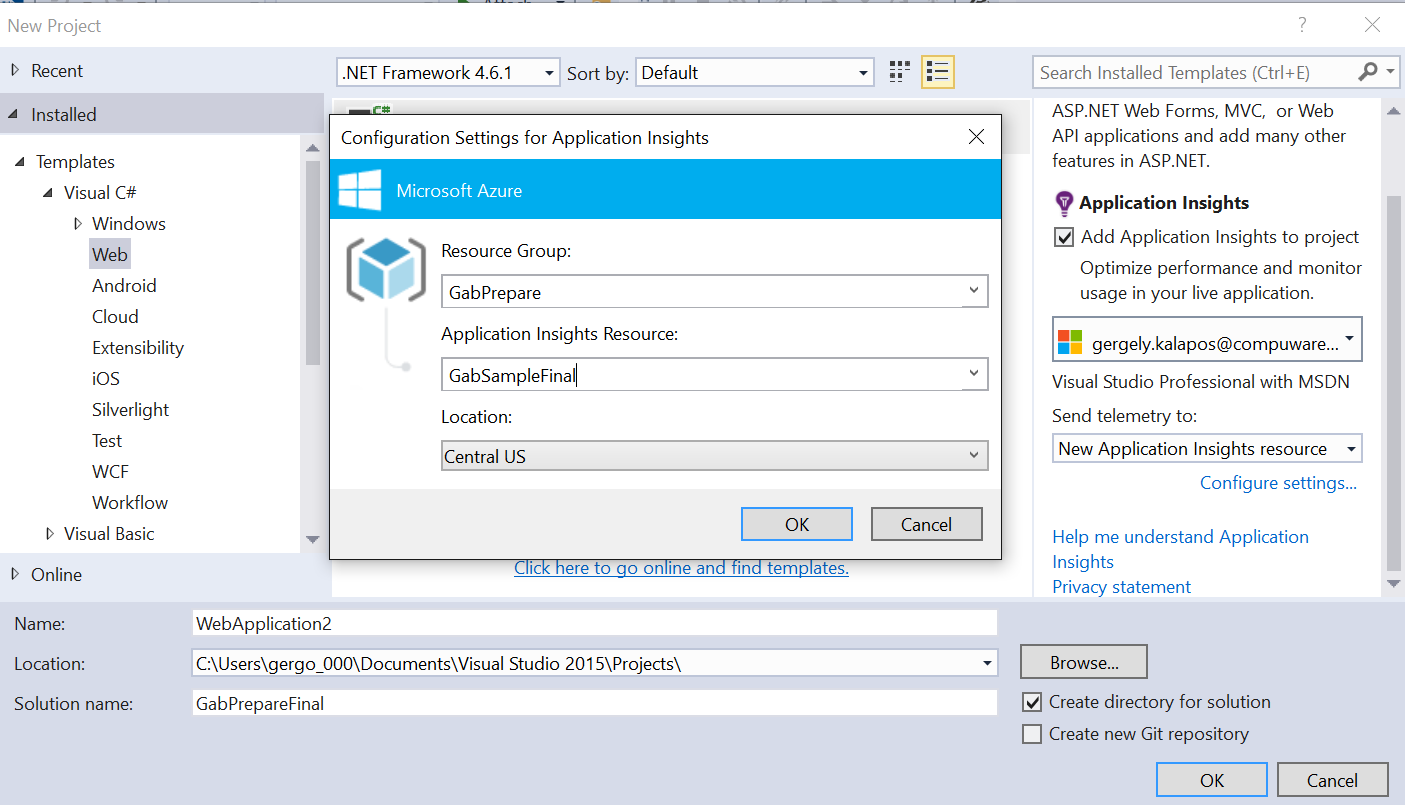Screen dimensions: 1405x805
Task: Select the Workflow template category
Action: (x=130, y=502)
